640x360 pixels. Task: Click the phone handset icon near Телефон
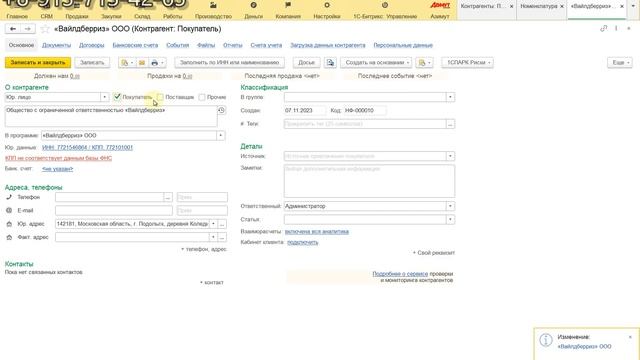9,197
